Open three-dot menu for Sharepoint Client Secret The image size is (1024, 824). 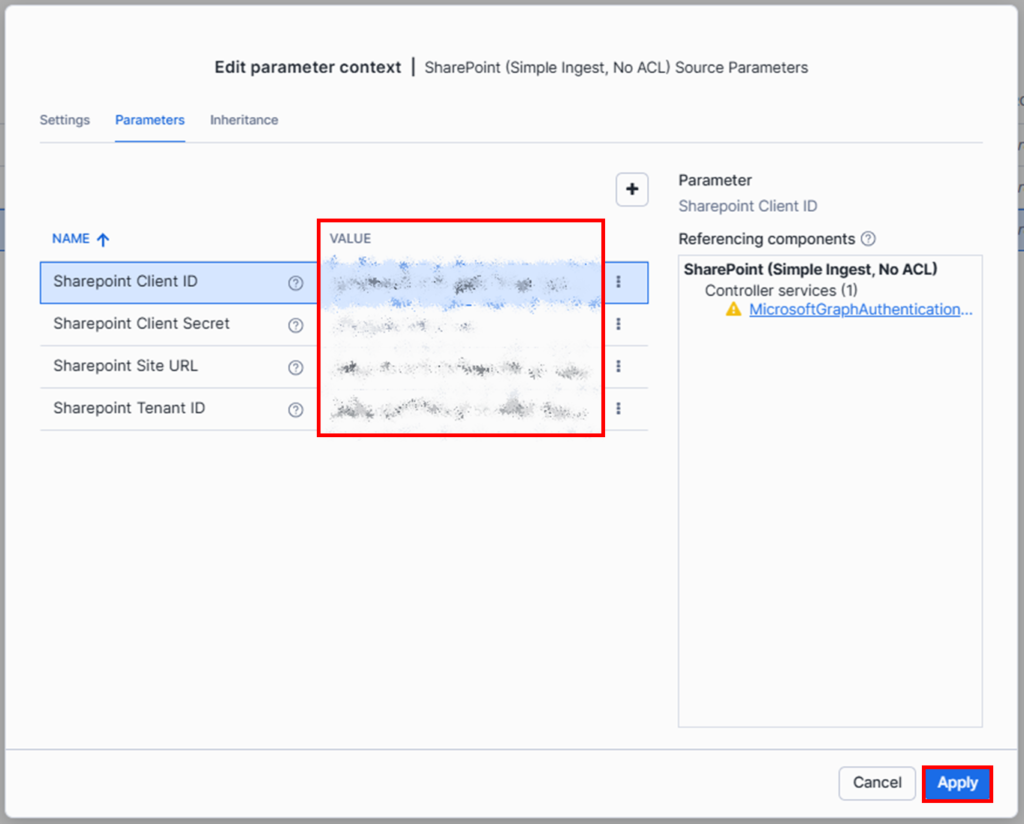pos(618,324)
